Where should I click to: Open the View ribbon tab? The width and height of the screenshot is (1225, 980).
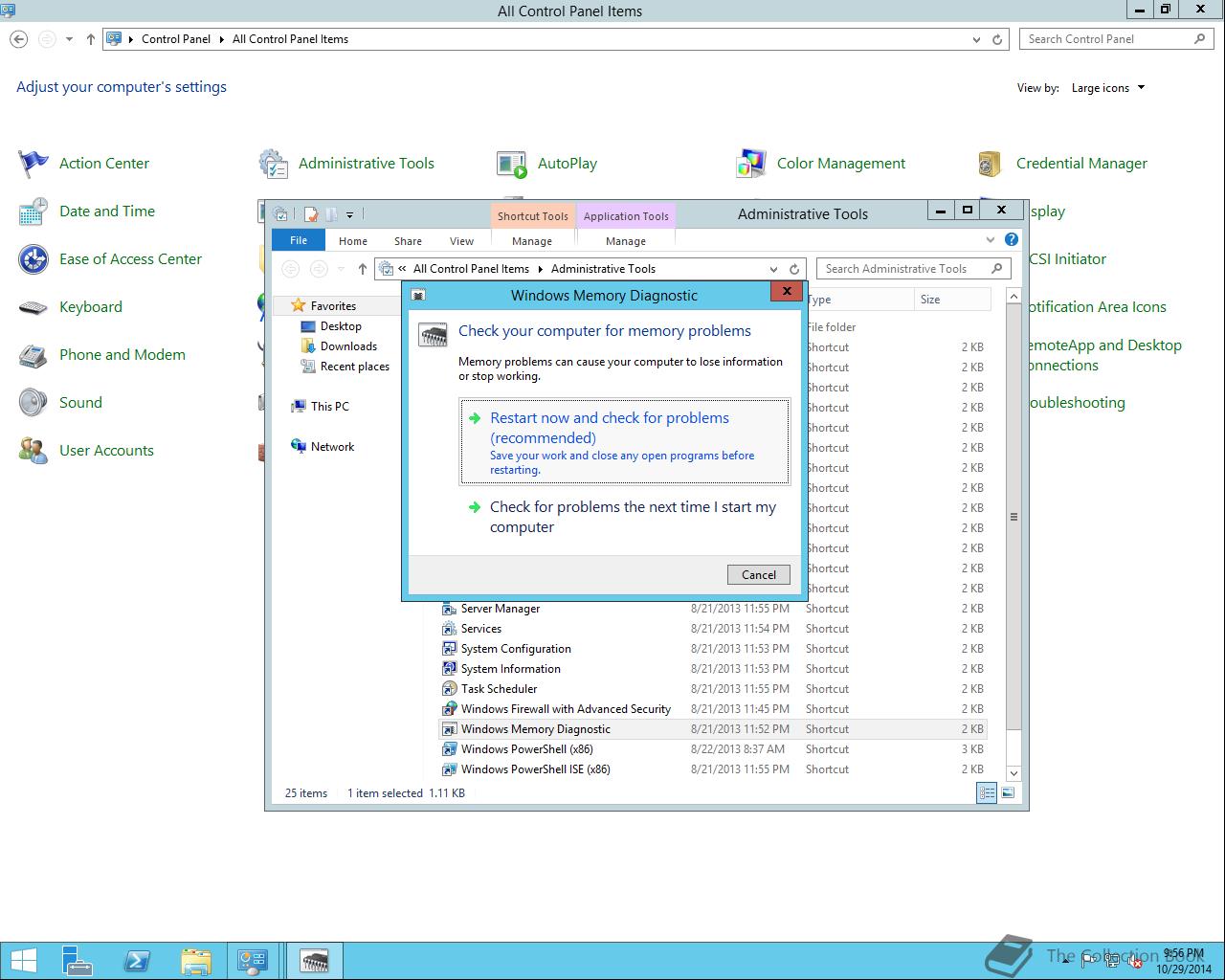[461, 241]
